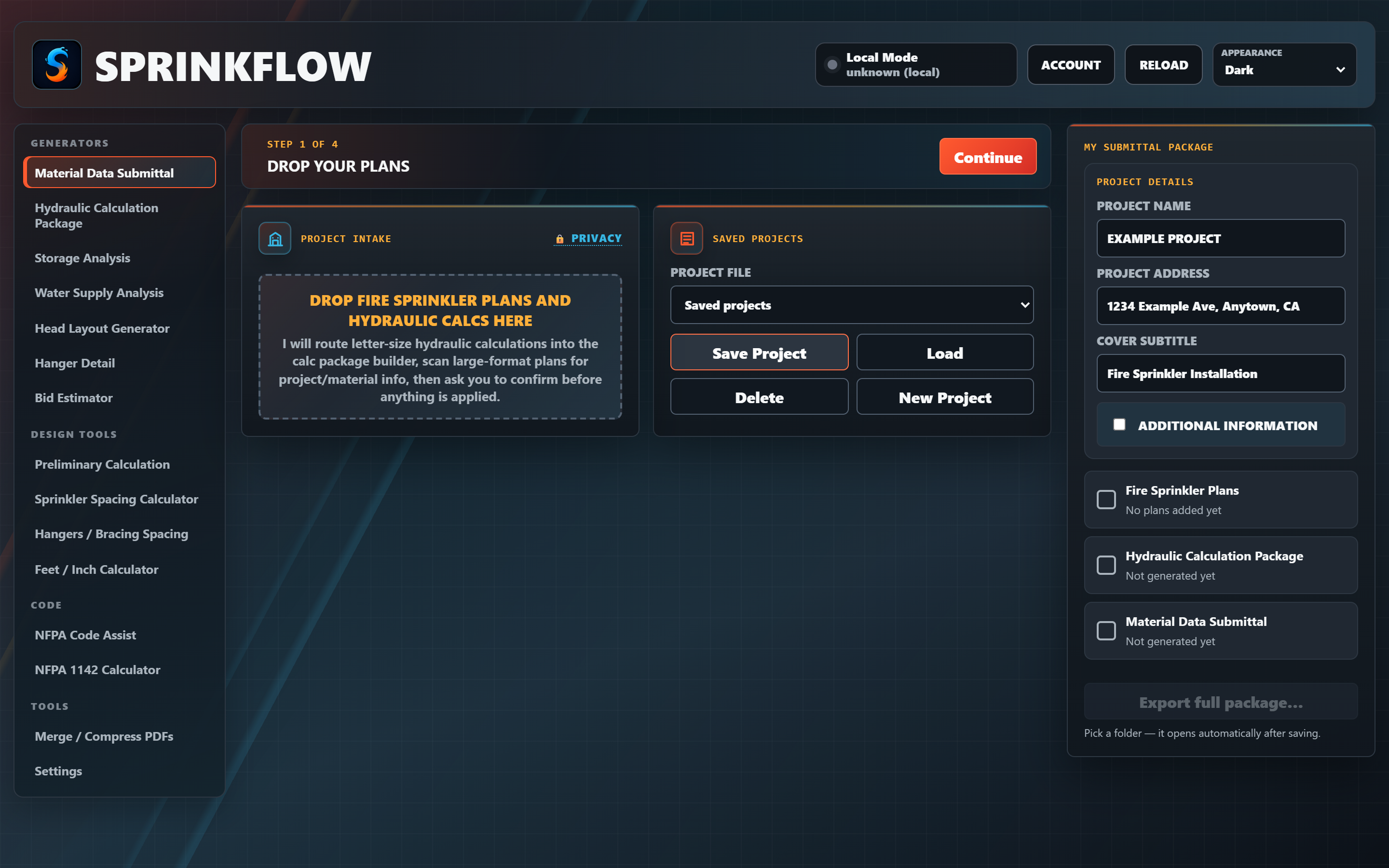1389x868 pixels.
Task: Open Hydraulic Calculation Package generator
Action: 120,215
